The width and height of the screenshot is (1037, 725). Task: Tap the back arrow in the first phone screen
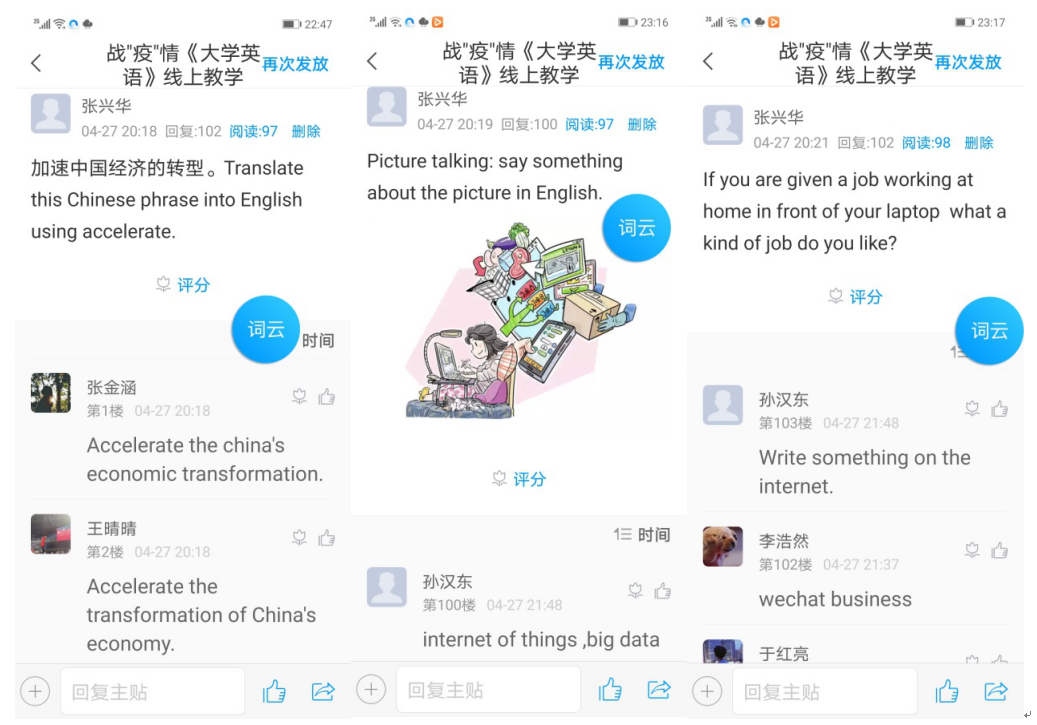click(36, 64)
